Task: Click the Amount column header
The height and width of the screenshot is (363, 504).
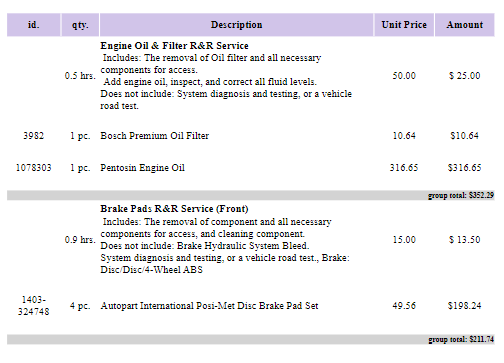Action: [465, 25]
